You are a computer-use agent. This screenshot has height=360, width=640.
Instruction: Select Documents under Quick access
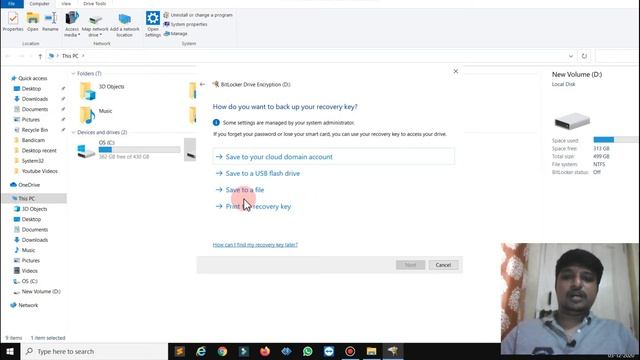(35, 109)
